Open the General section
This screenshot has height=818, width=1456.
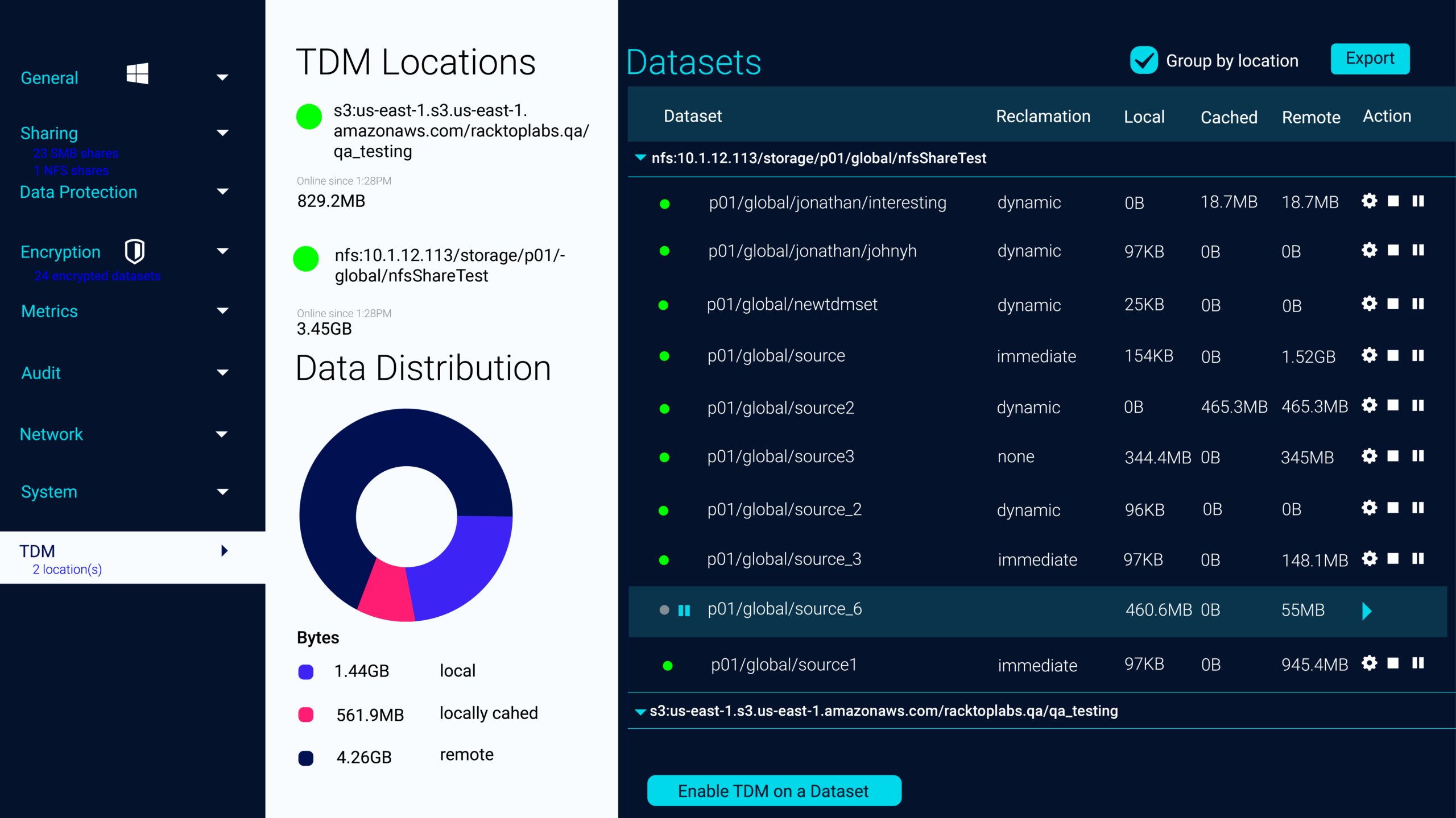(49, 78)
